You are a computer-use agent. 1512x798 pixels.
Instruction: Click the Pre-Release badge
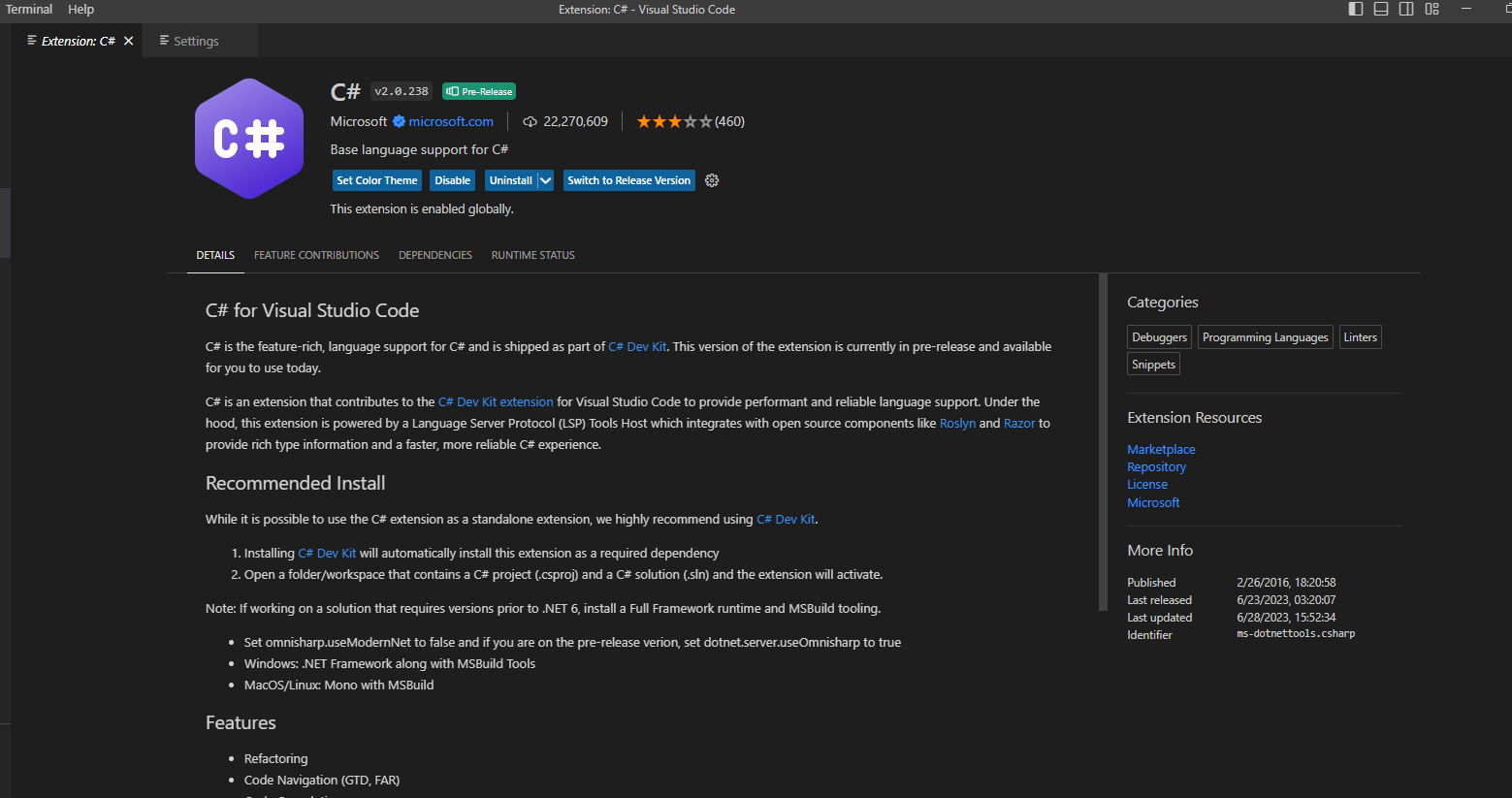479,91
